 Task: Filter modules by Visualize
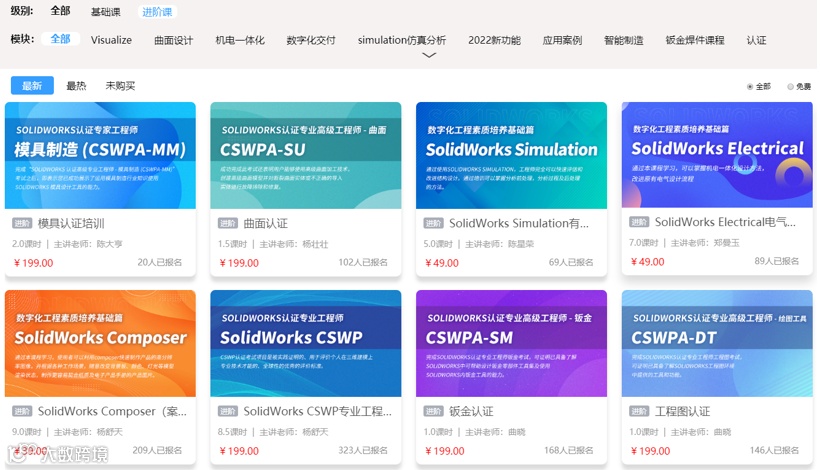click(111, 40)
